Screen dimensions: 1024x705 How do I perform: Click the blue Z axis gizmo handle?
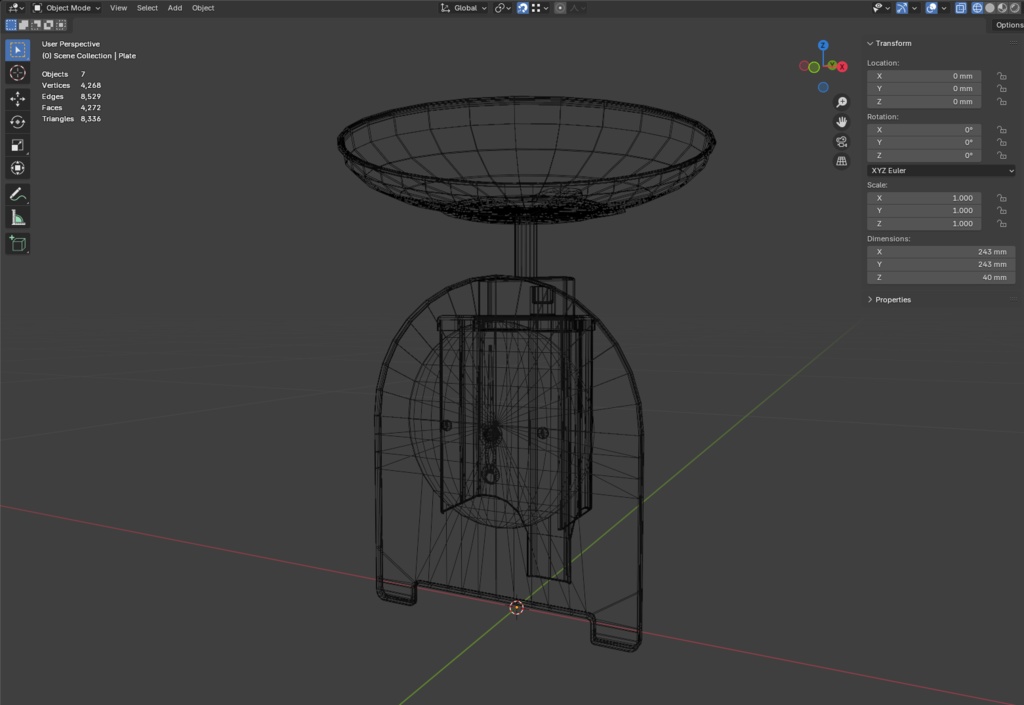pos(823,46)
